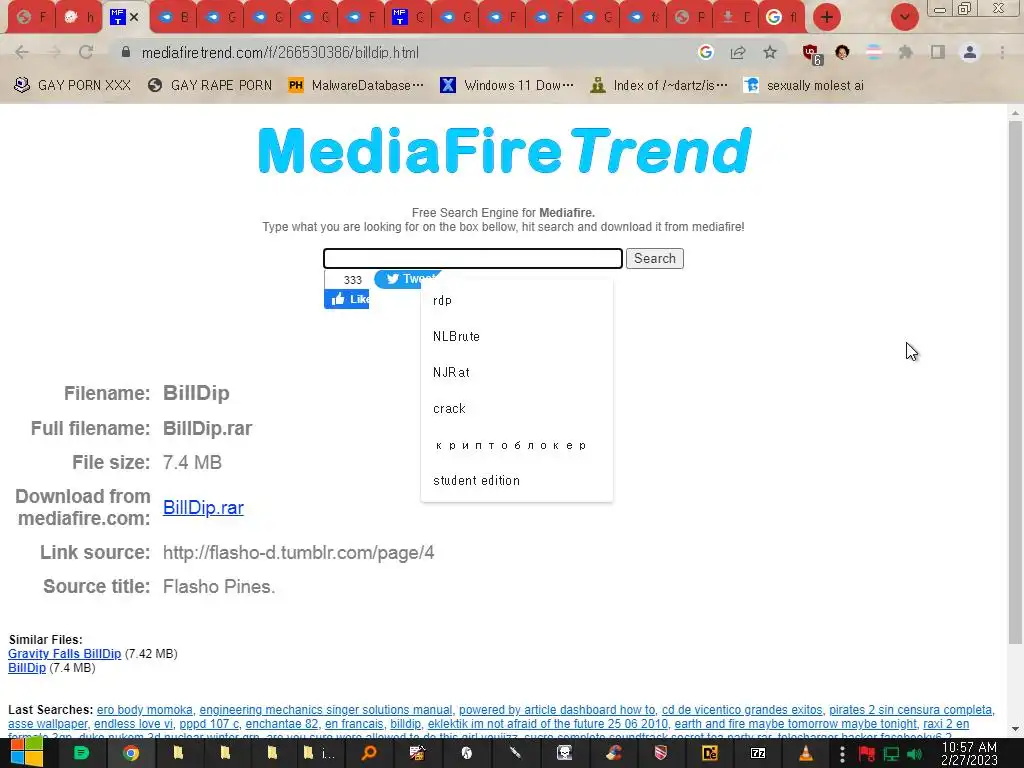1024x768 pixels.
Task: Open the network tray icon
Action: tap(891, 754)
